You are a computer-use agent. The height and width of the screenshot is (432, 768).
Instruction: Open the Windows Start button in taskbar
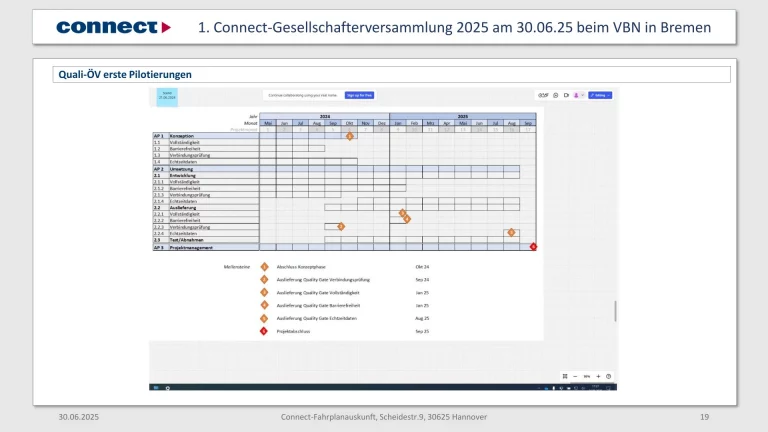(x=156, y=387)
